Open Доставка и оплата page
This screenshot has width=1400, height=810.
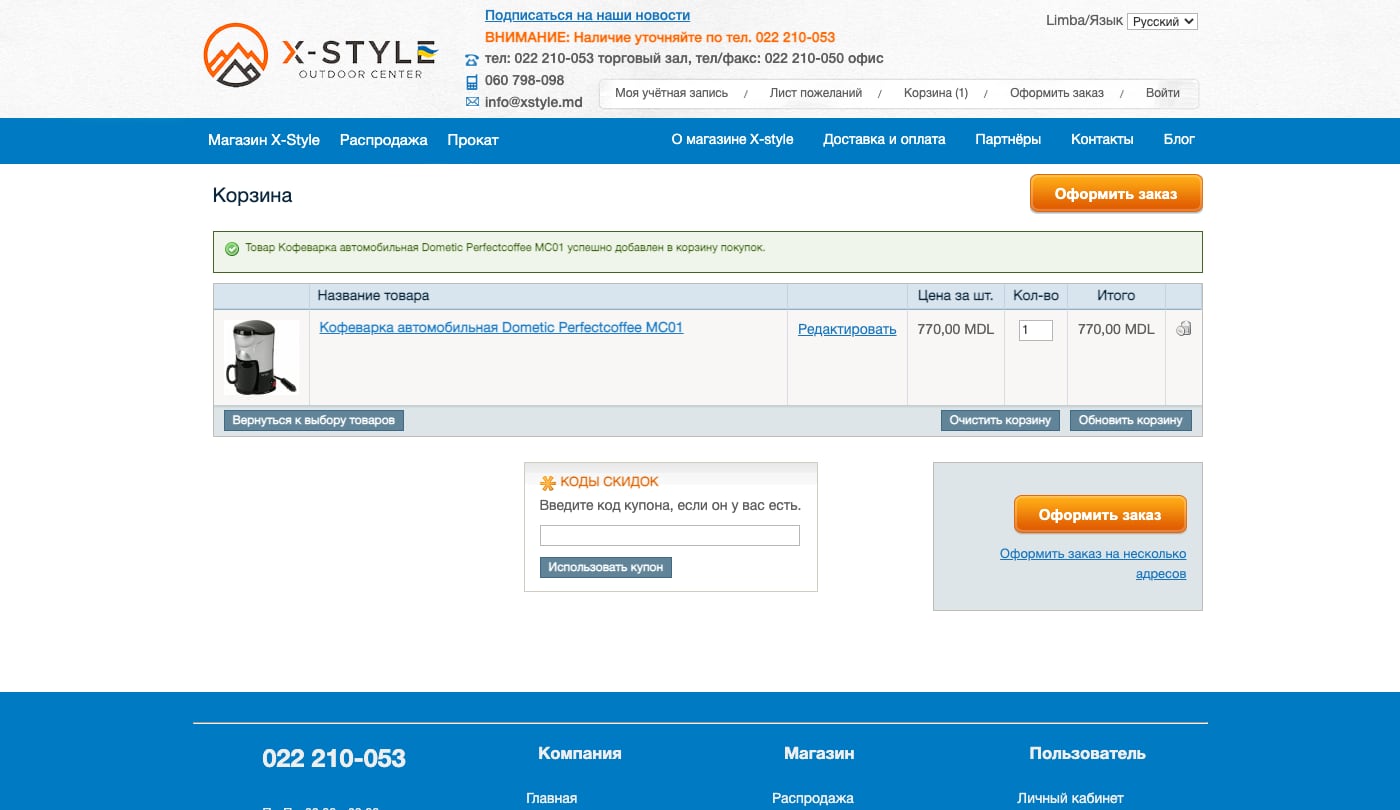[x=884, y=140]
